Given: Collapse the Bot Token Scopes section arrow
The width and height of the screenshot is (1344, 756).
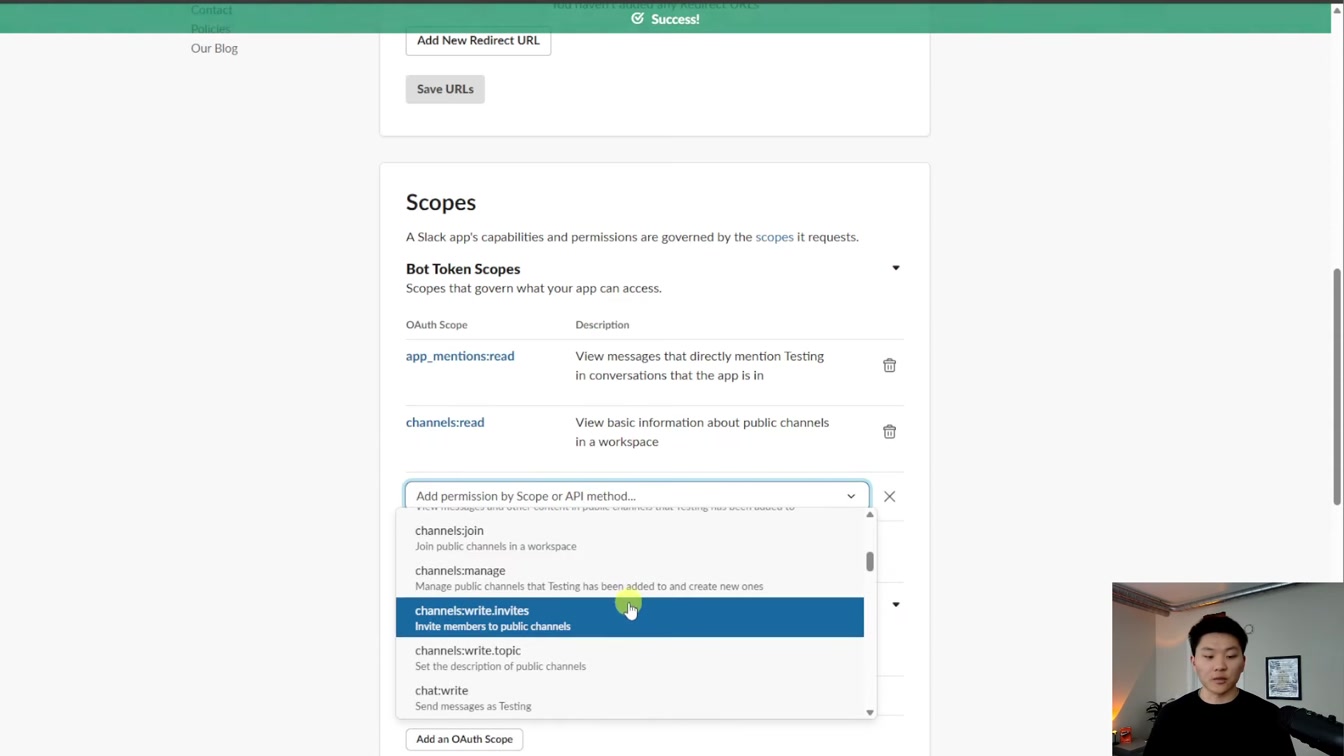Looking at the screenshot, I should pyautogui.click(x=896, y=268).
